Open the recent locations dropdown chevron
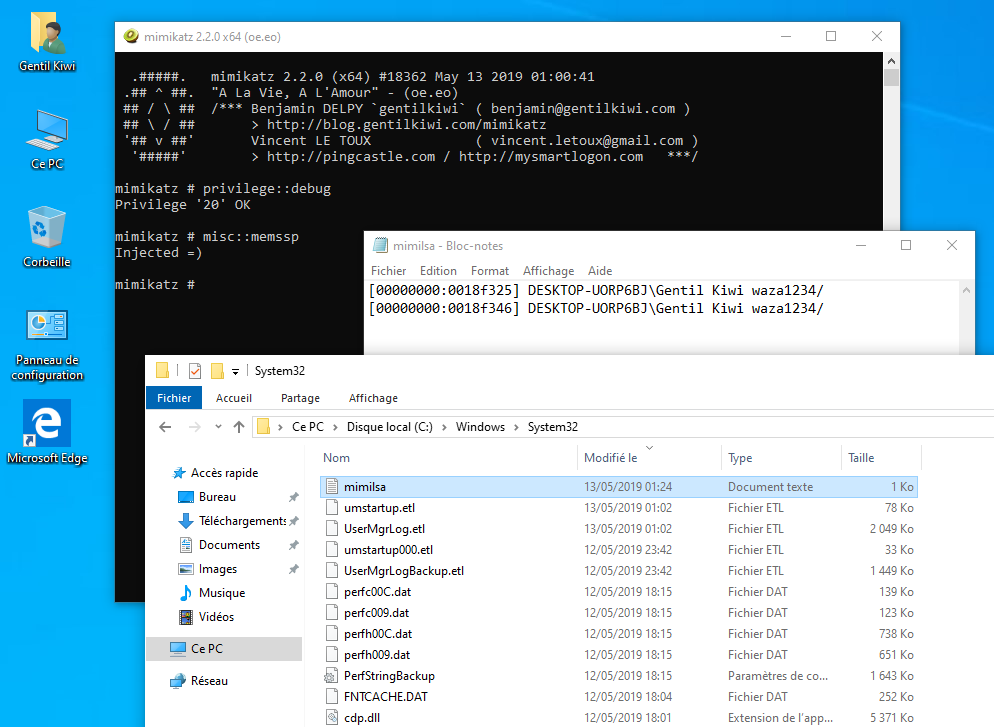The image size is (994, 727). pos(218,427)
